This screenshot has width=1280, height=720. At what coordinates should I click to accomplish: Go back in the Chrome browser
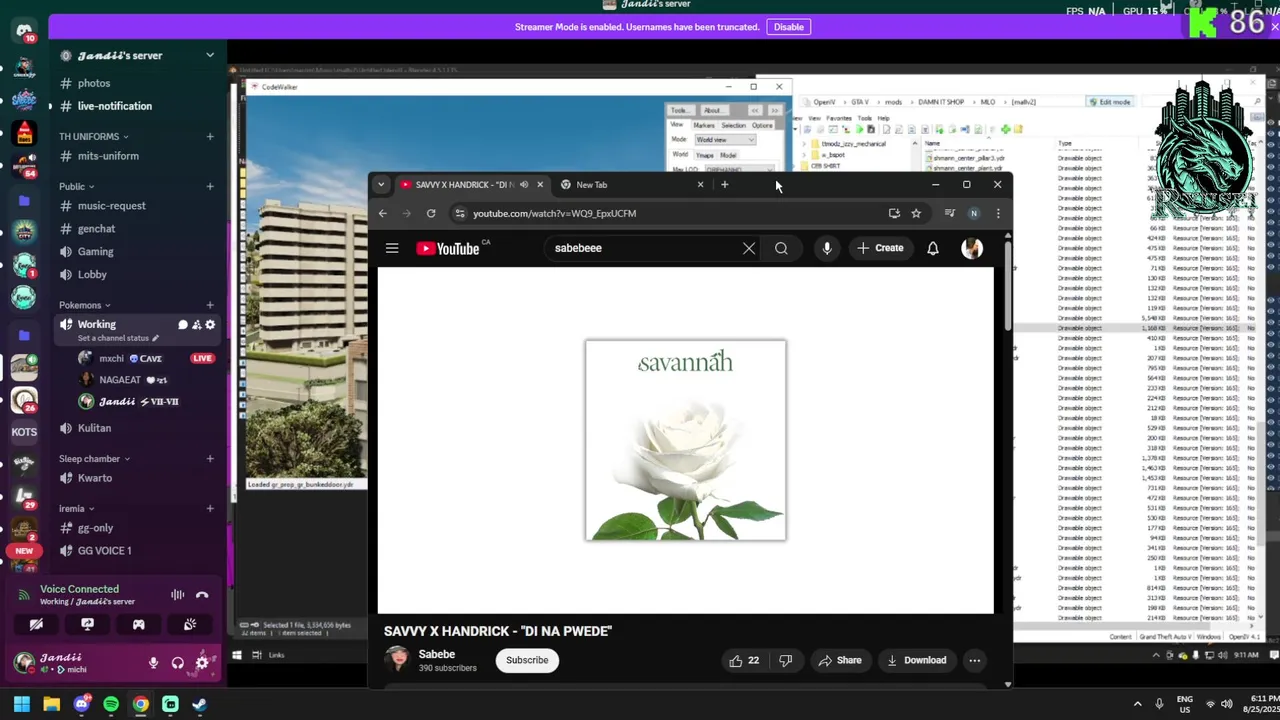pos(382,213)
